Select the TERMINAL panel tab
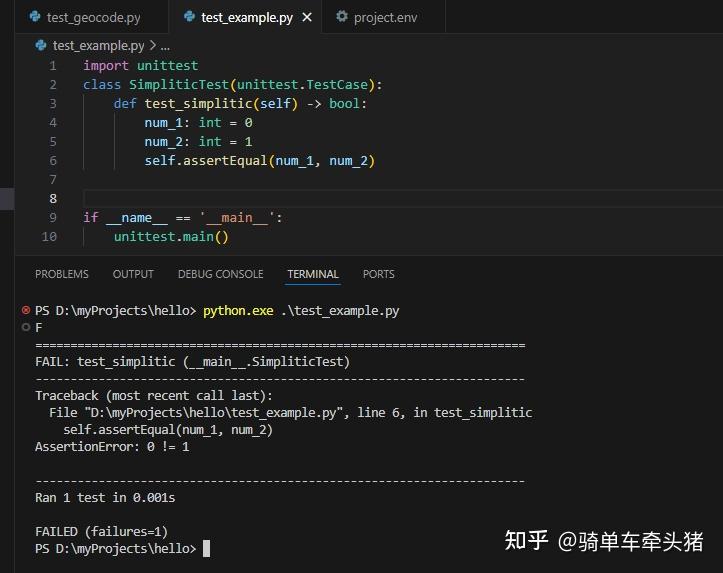Screen dimensions: 723x573 pyautogui.click(x=313, y=274)
